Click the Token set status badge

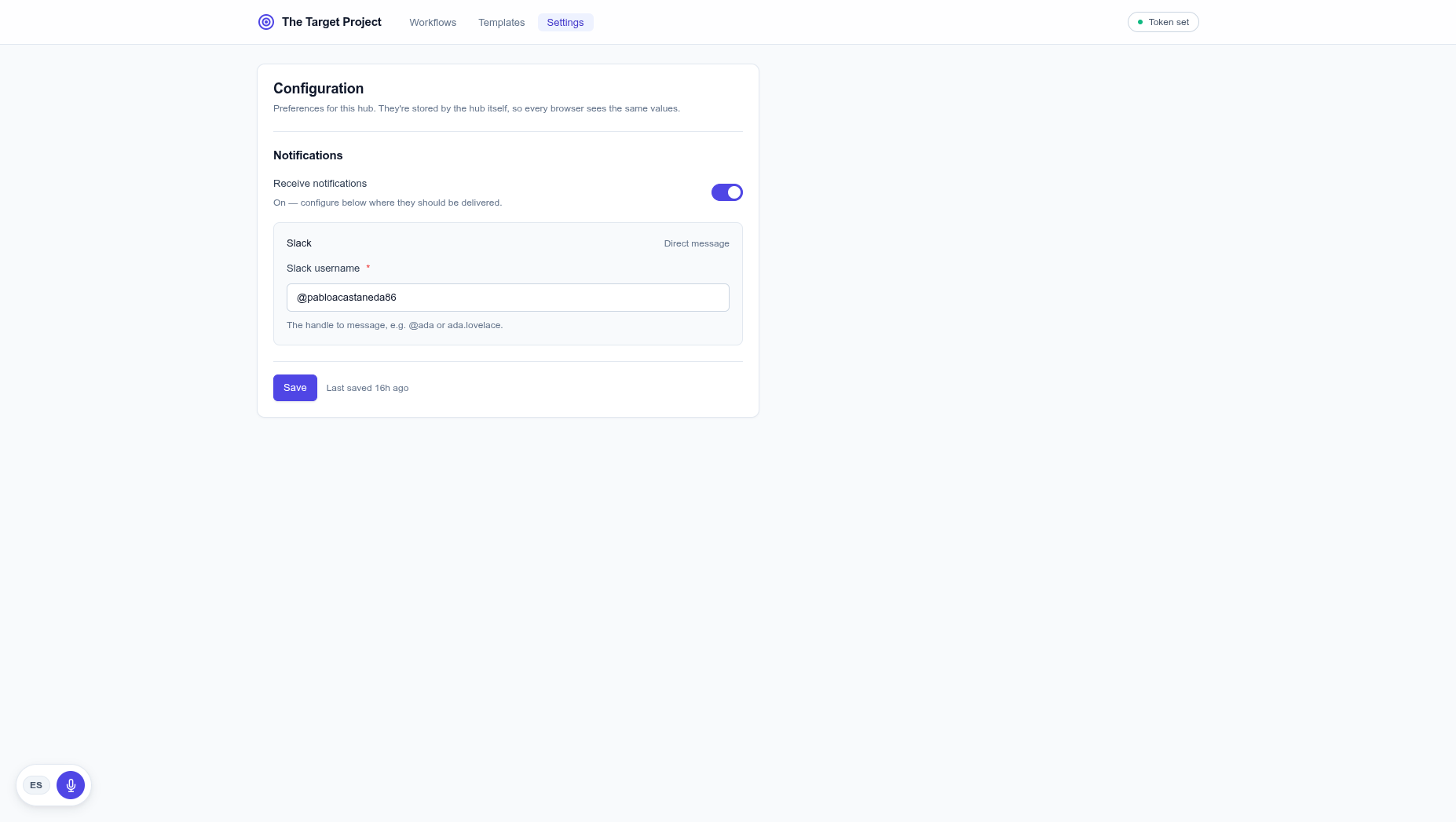(x=1163, y=22)
